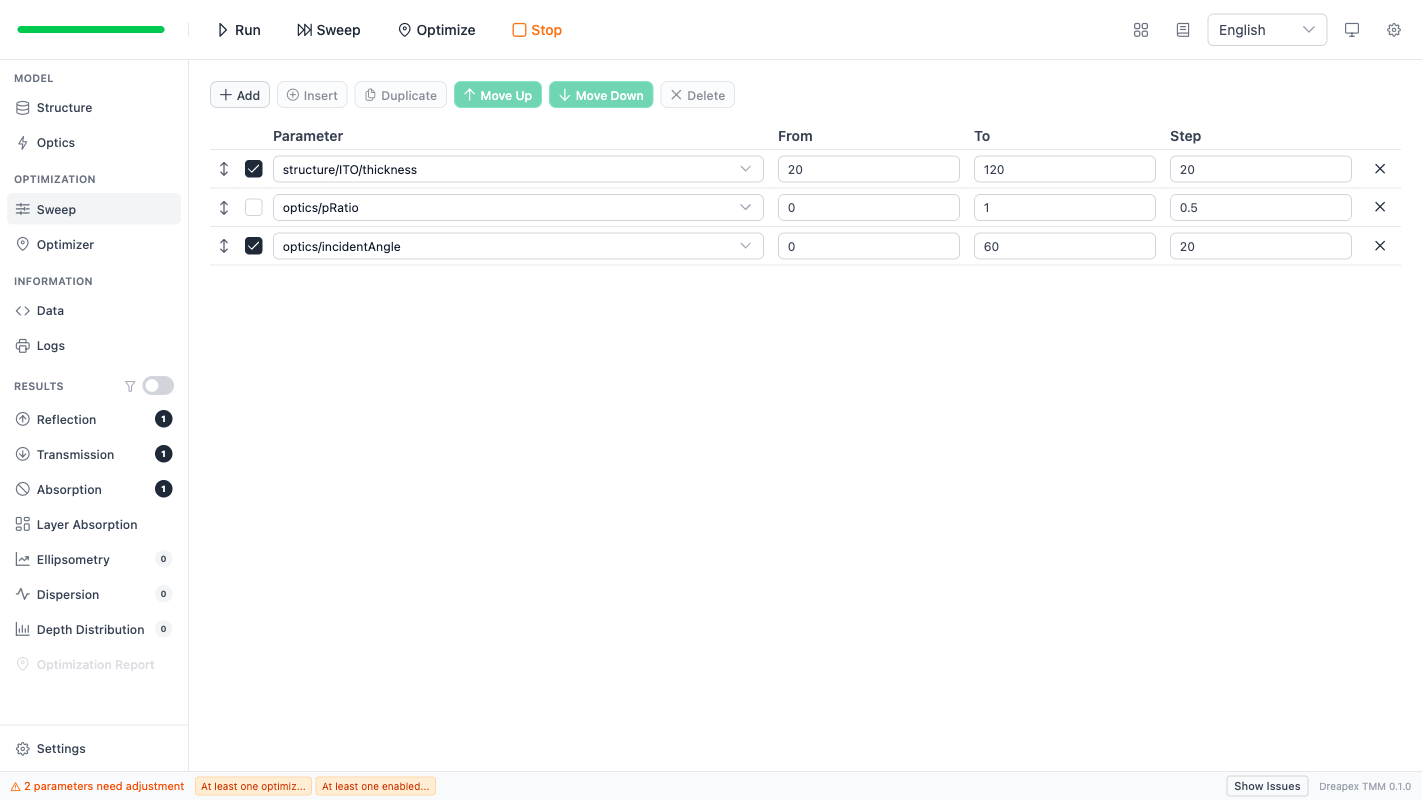Open settings gear icon in top-right corner
Image resolution: width=1422 pixels, height=800 pixels.
point(1394,30)
